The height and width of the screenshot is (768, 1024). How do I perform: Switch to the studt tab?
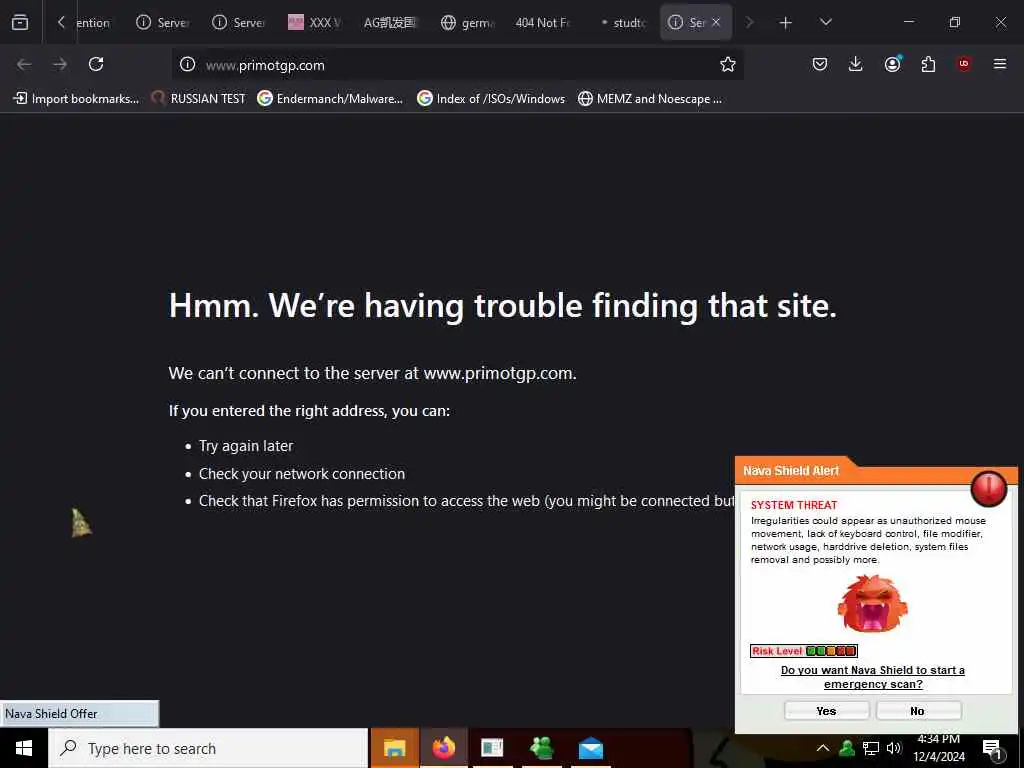coord(619,22)
